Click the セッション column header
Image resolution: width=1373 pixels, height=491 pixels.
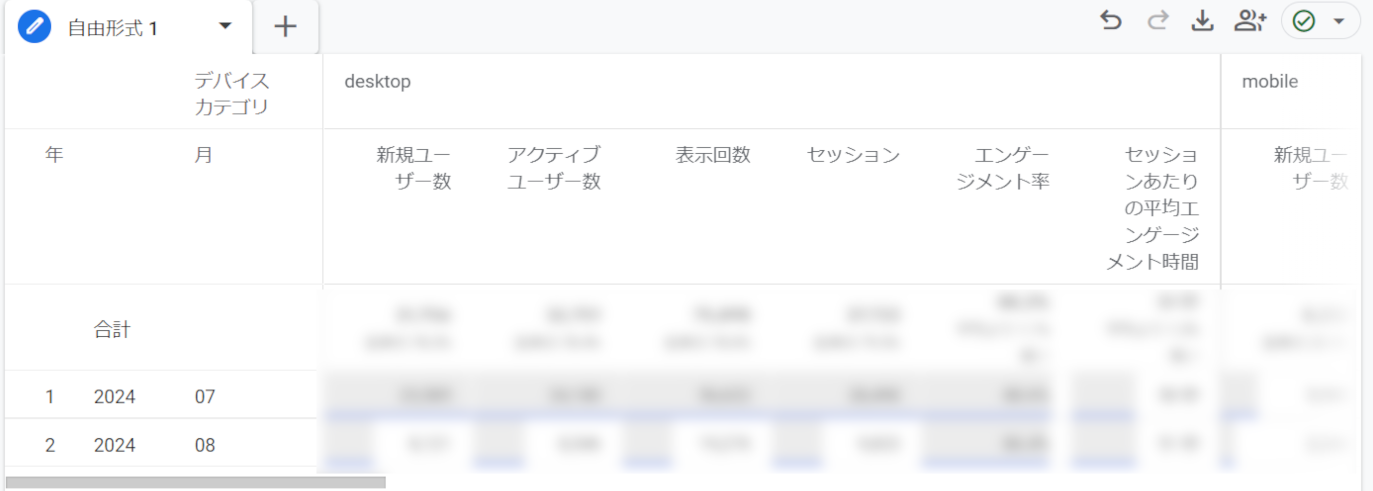[x=853, y=155]
